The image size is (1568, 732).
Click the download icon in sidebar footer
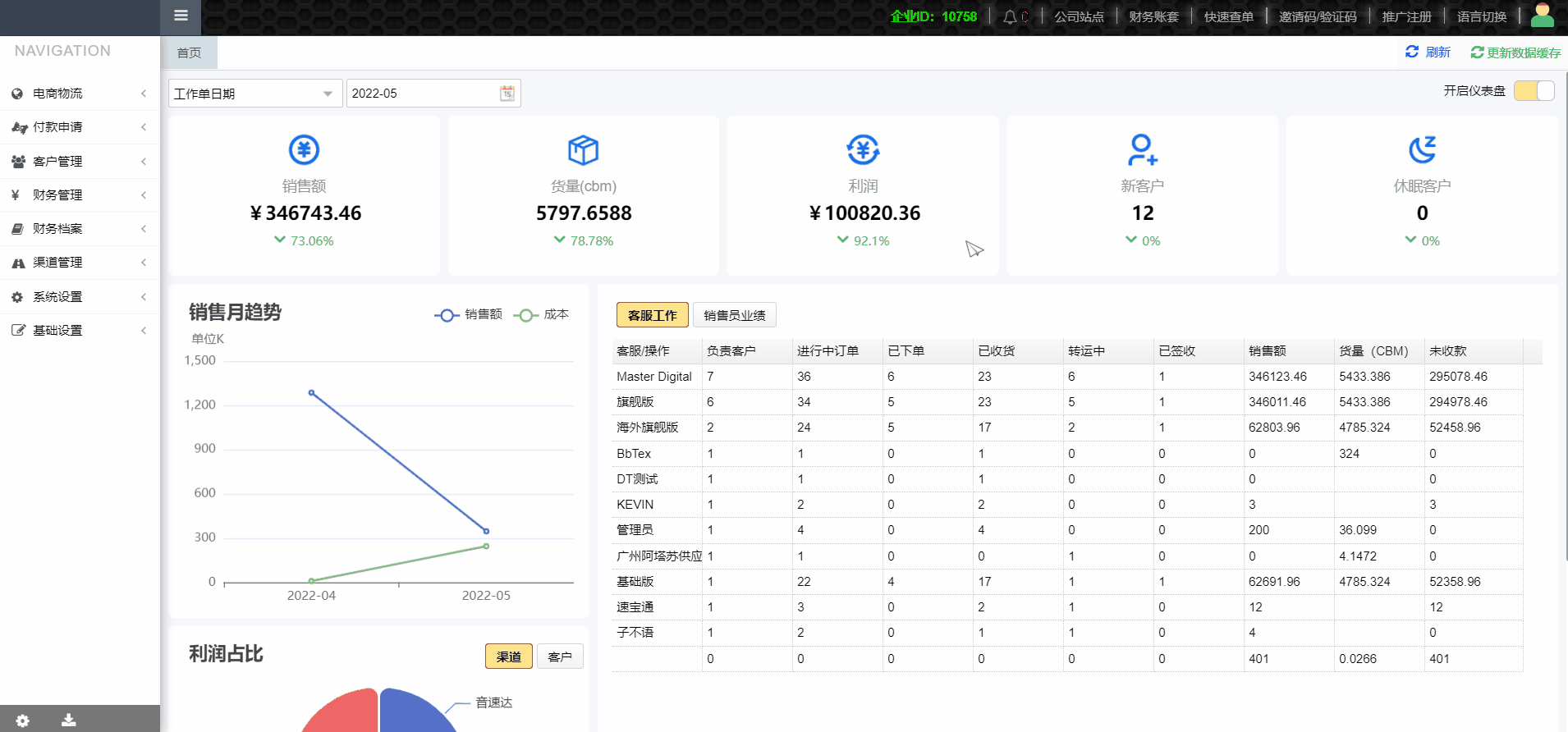coord(69,720)
